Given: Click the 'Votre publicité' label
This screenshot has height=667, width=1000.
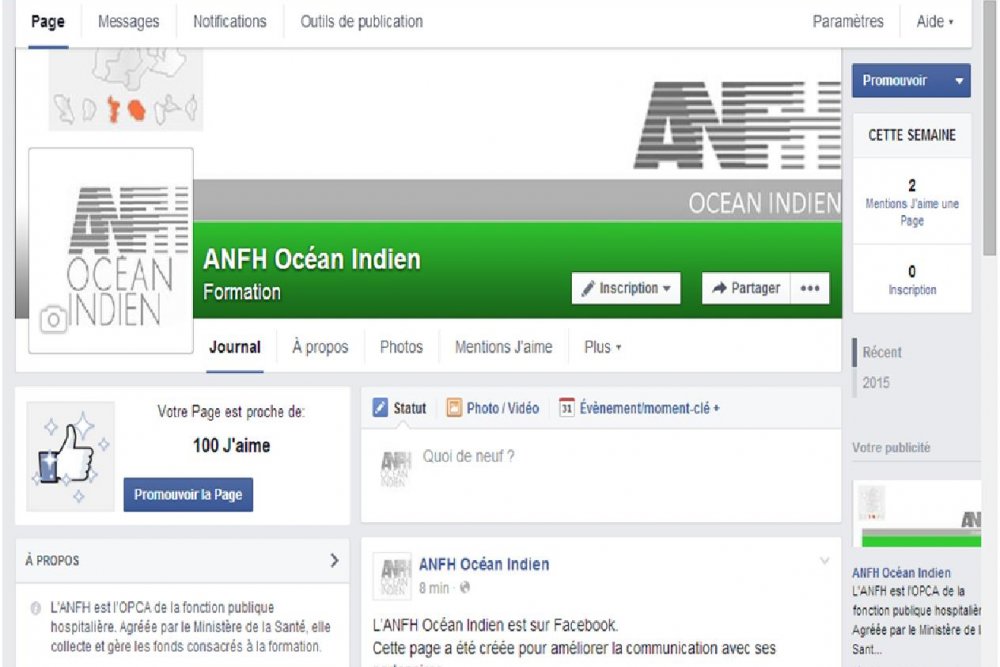Looking at the screenshot, I should (891, 448).
